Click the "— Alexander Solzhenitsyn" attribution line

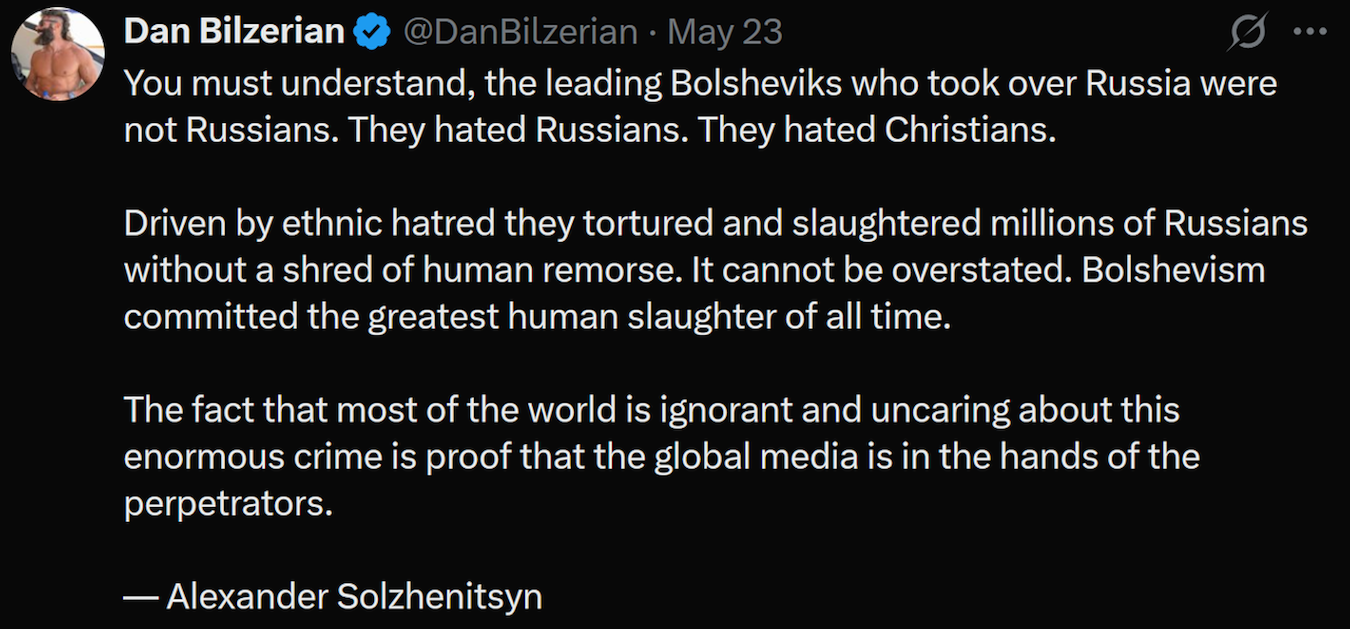pos(333,597)
